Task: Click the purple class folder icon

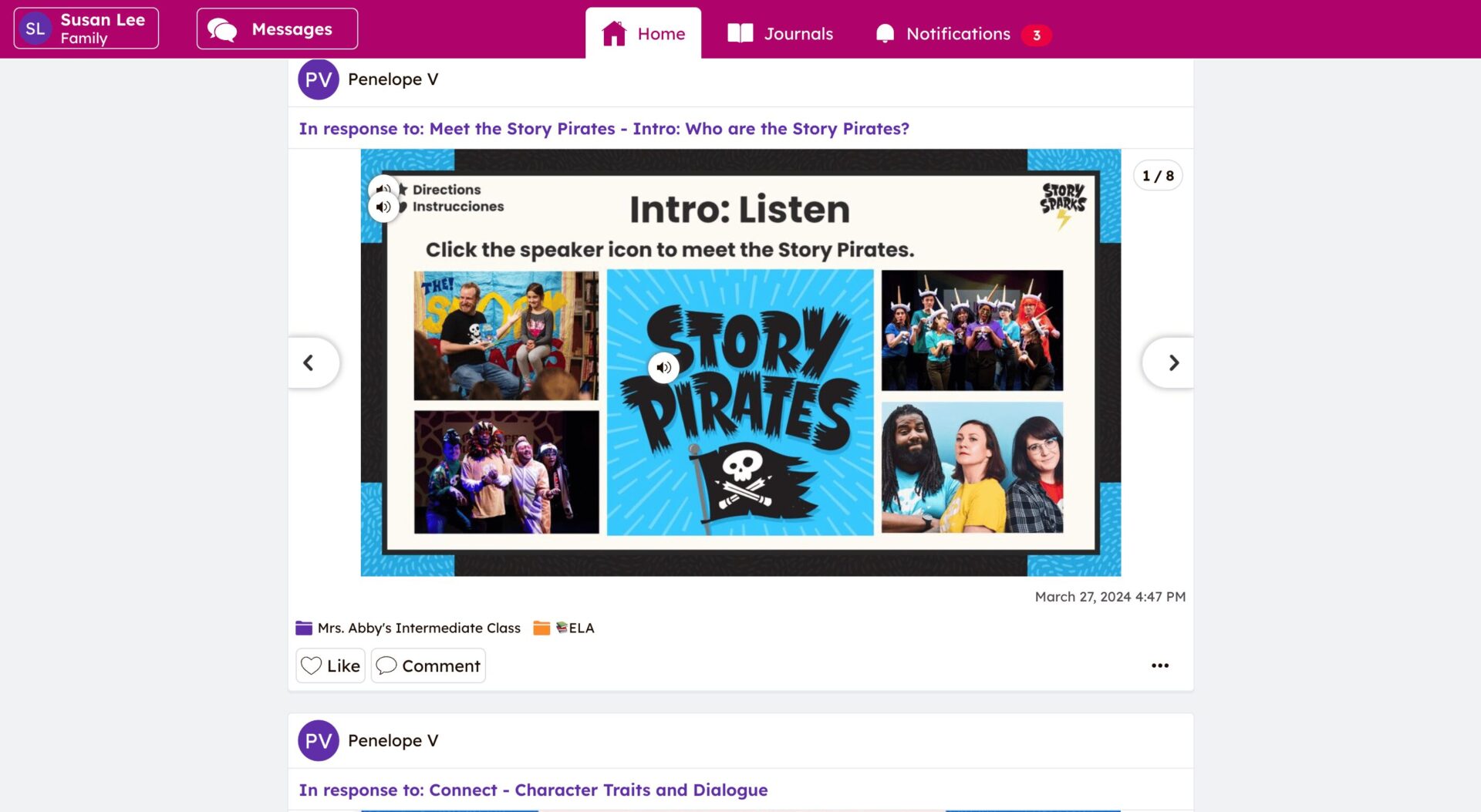Action: pyautogui.click(x=304, y=628)
